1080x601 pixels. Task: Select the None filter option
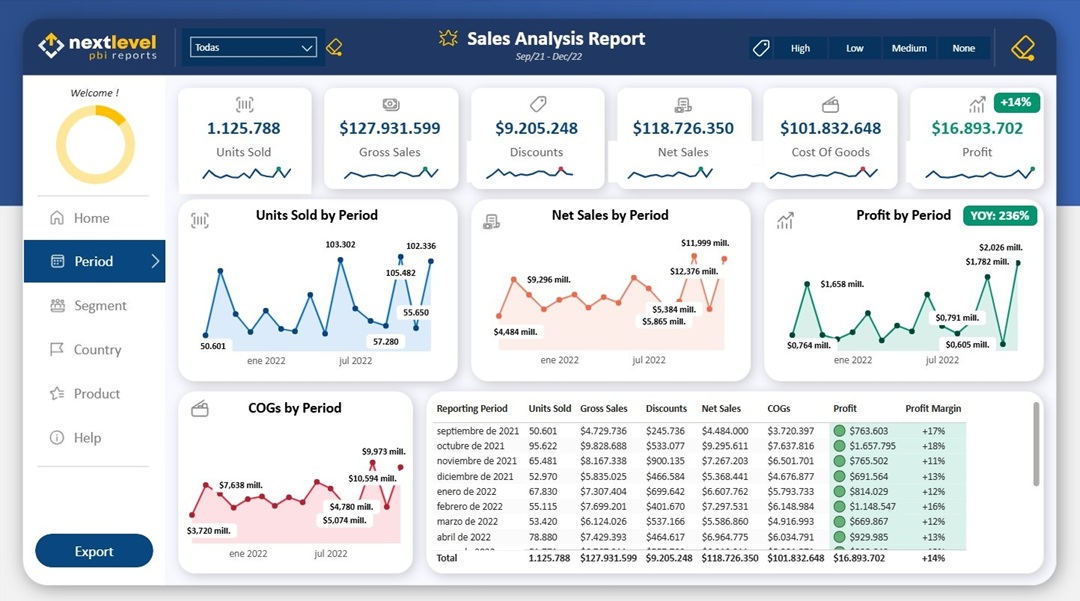point(963,47)
